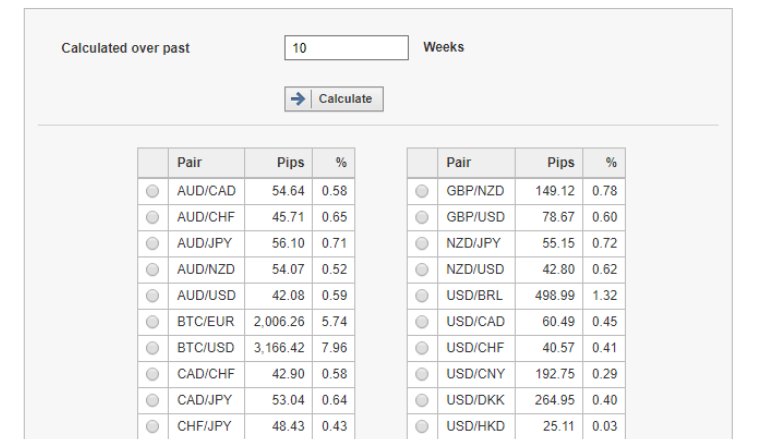Select the GBP/USD radio button
This screenshot has height=445, width=762.
tap(422, 217)
